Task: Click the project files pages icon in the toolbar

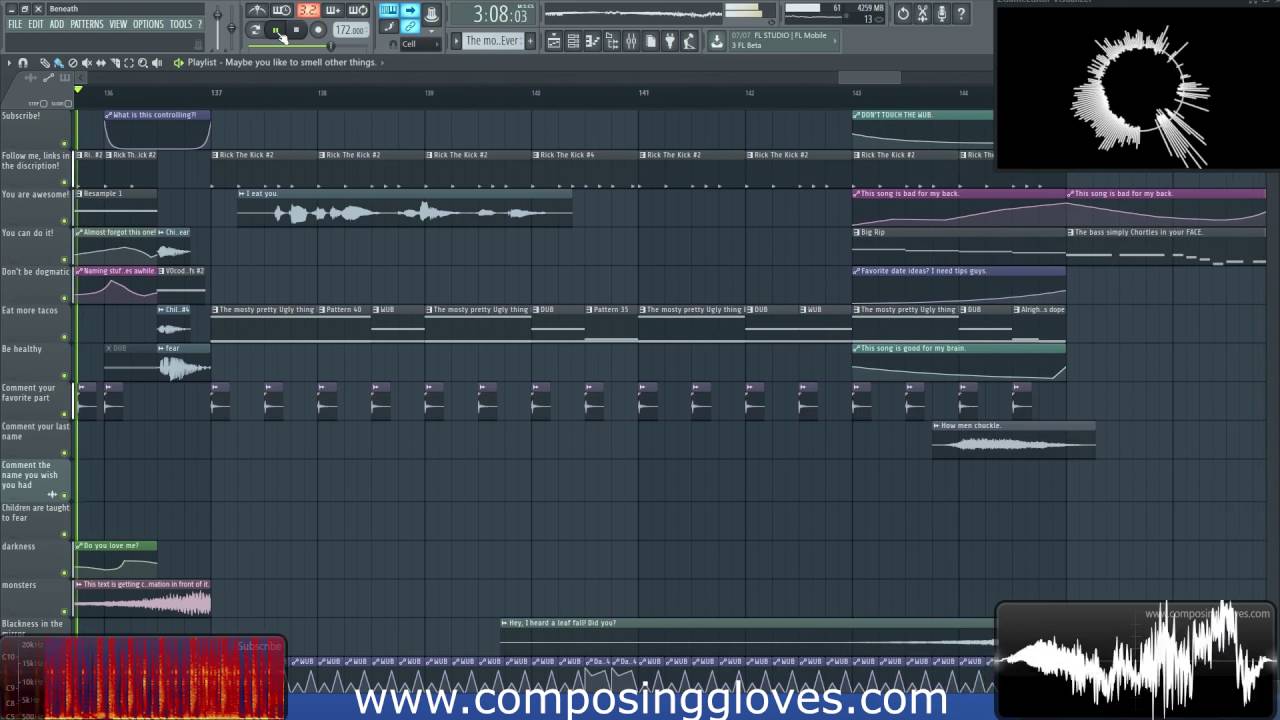Action: [x=650, y=41]
